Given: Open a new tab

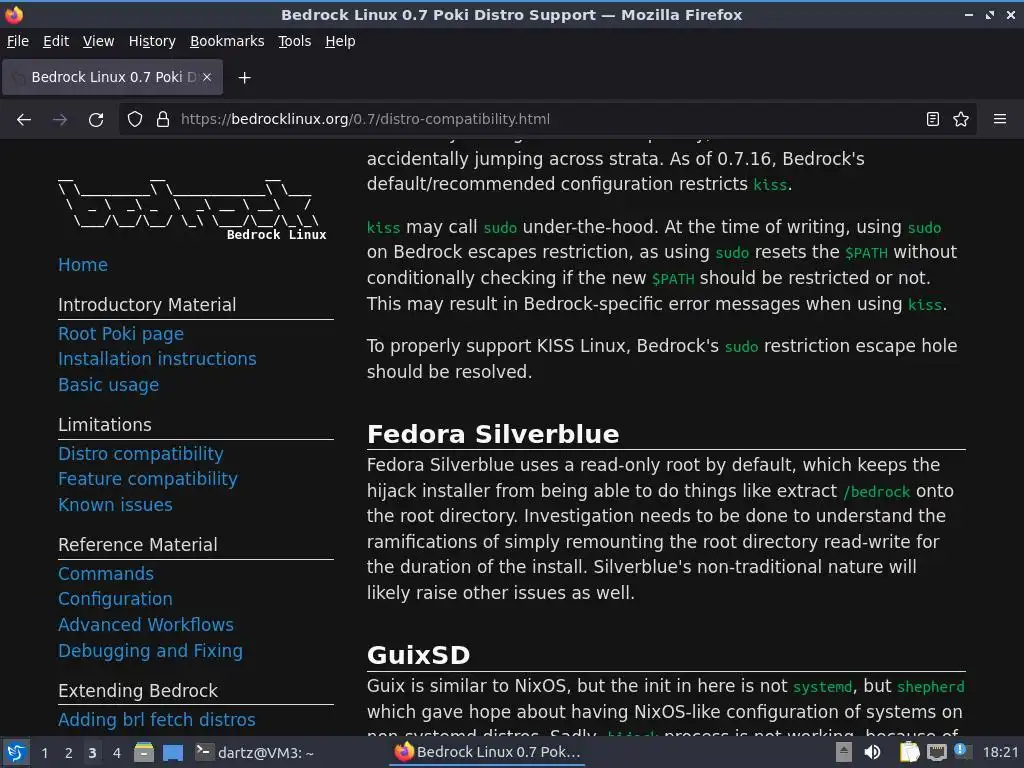Looking at the screenshot, I should [244, 78].
